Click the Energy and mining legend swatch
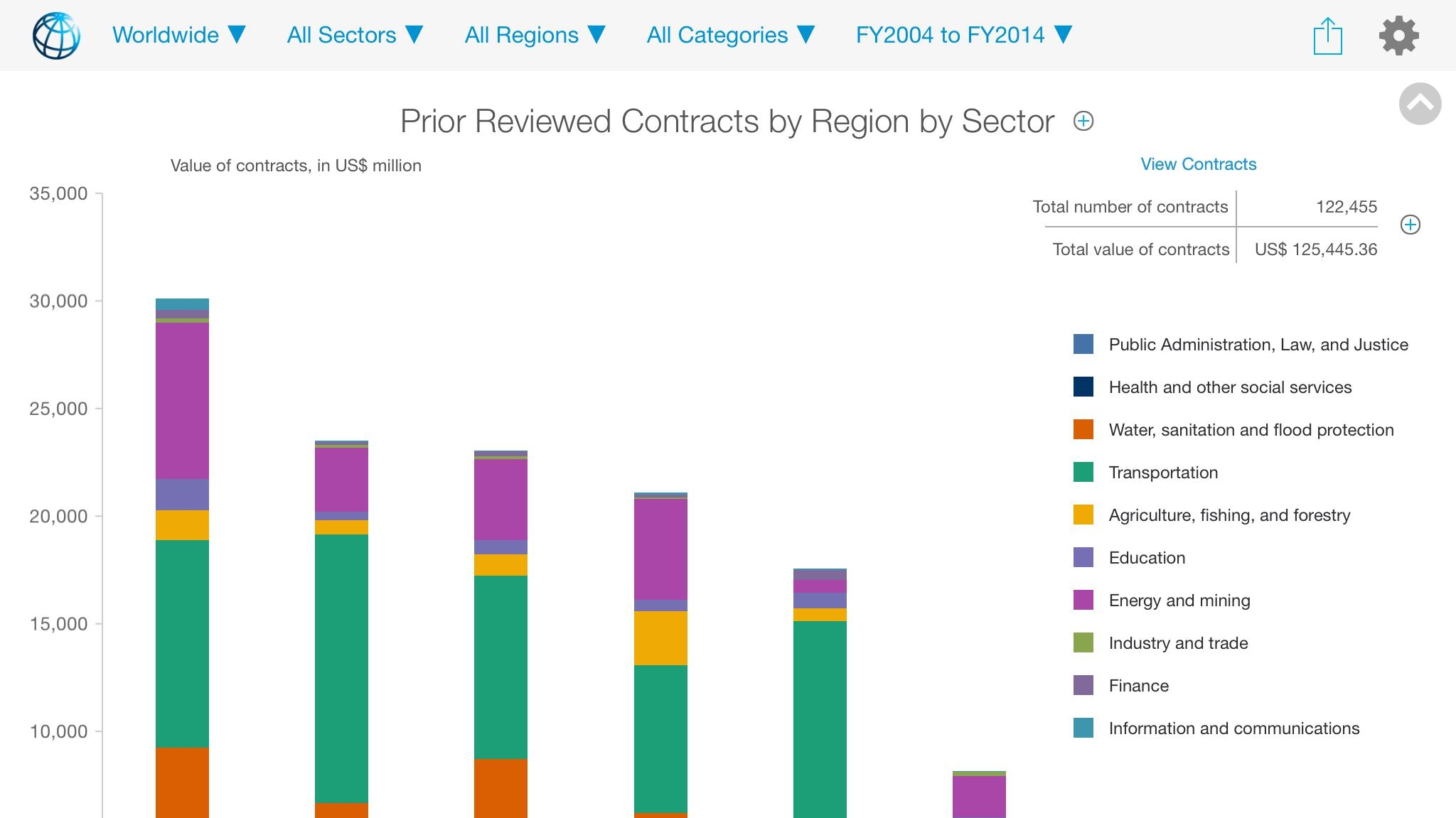Screen dimensions: 1456x818 click(1083, 601)
